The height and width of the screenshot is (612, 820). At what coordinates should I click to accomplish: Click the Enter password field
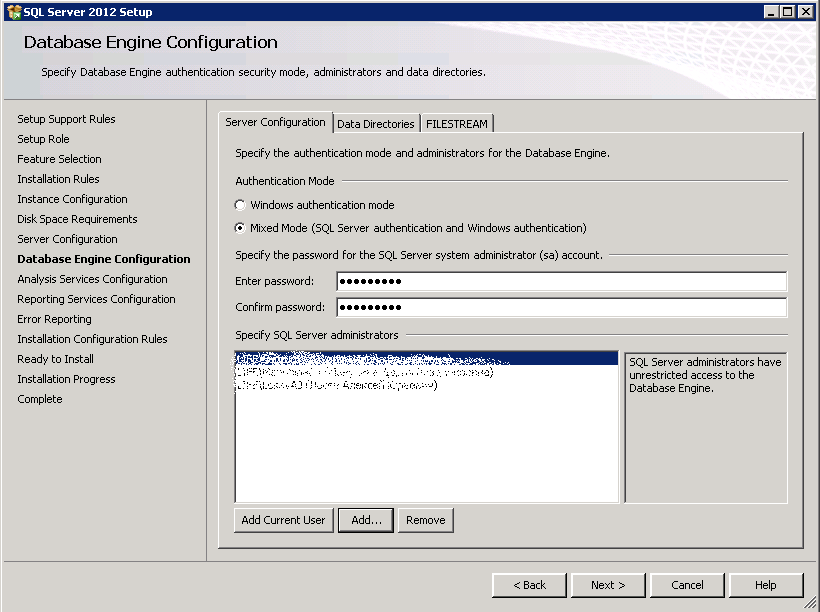(x=562, y=281)
